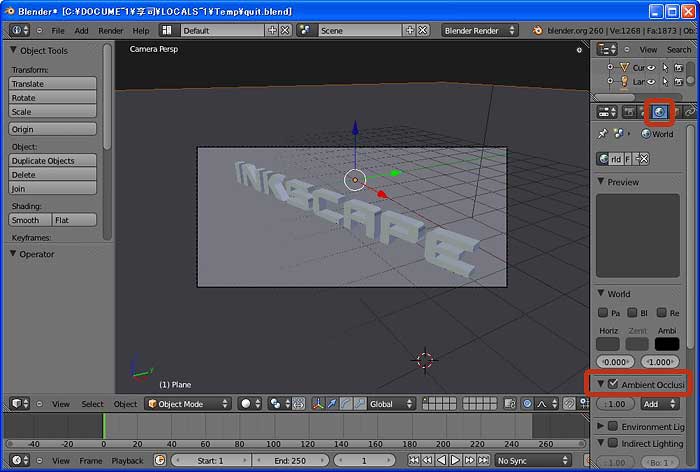The height and width of the screenshot is (472, 700).
Task: Pin the properties context with pushpin icon
Action: click(x=603, y=134)
